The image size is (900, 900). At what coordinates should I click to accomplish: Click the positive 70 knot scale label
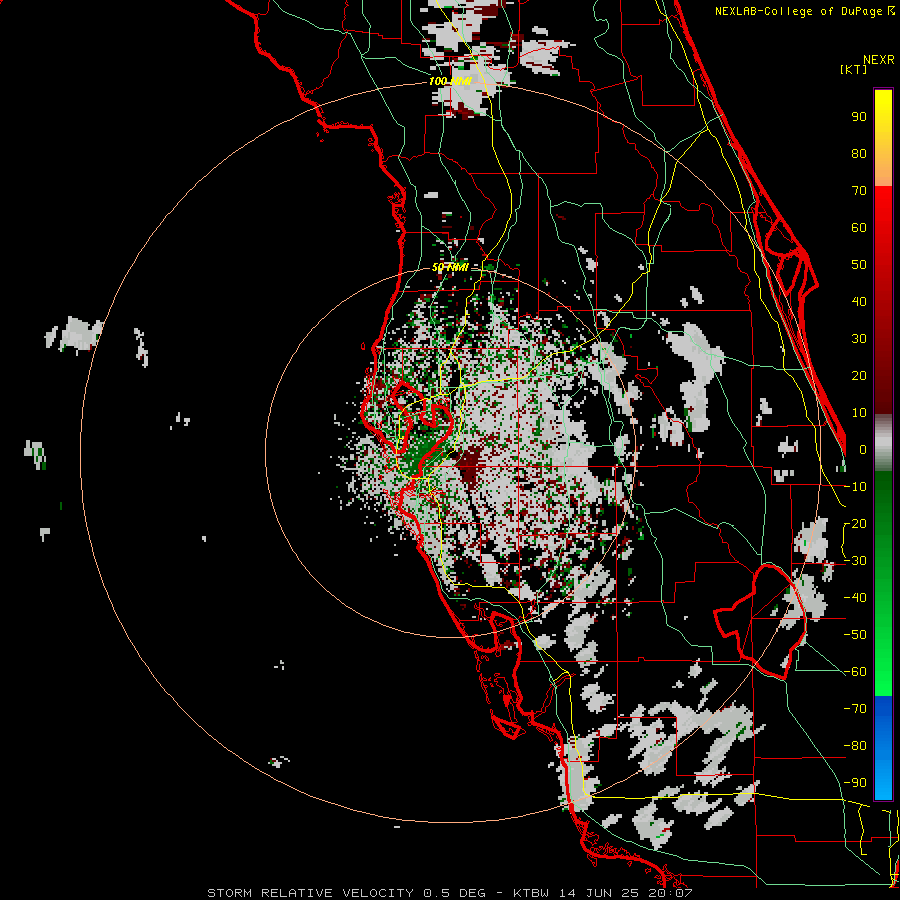click(859, 191)
